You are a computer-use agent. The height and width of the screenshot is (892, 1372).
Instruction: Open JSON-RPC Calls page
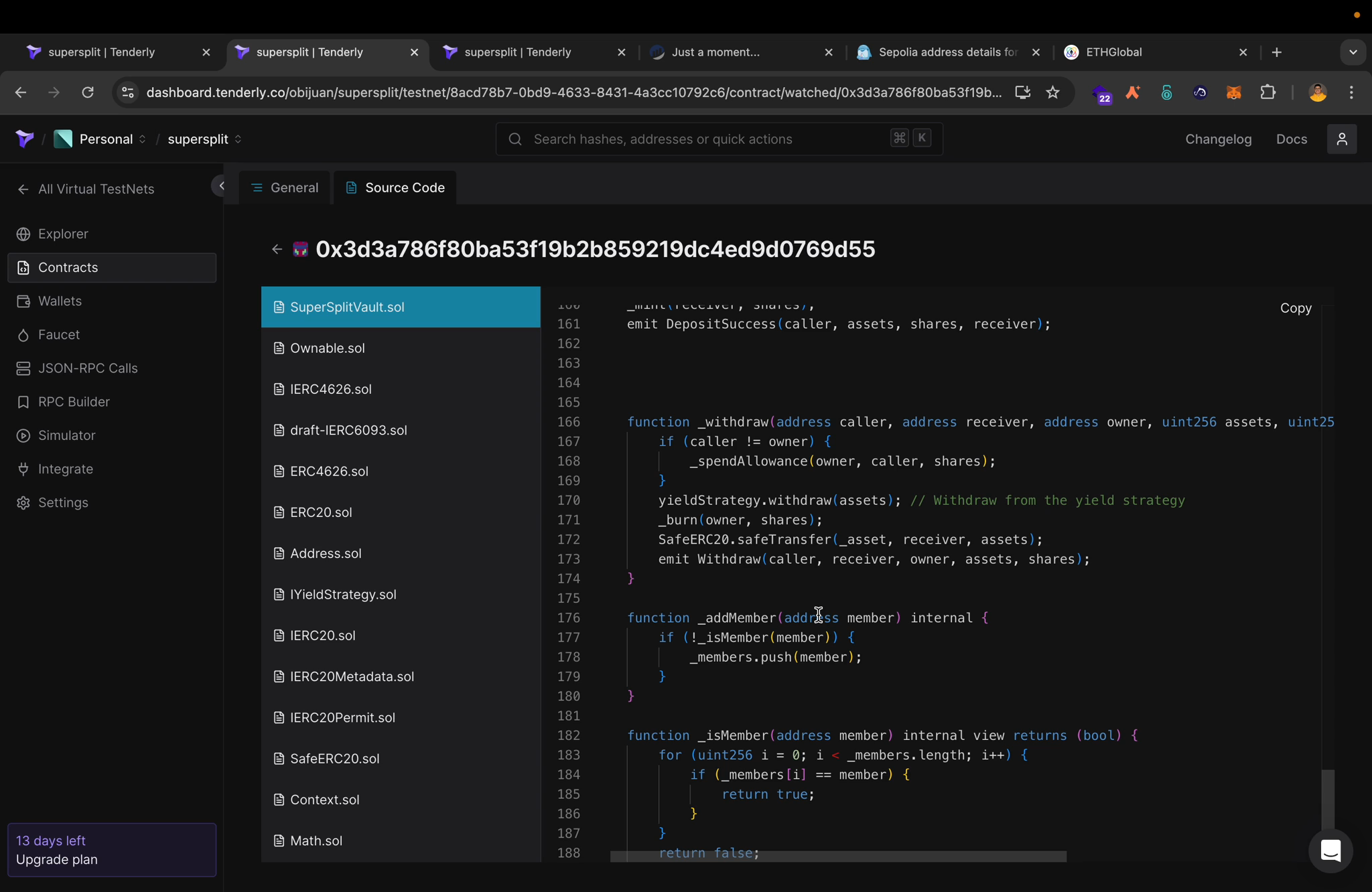coord(111,368)
